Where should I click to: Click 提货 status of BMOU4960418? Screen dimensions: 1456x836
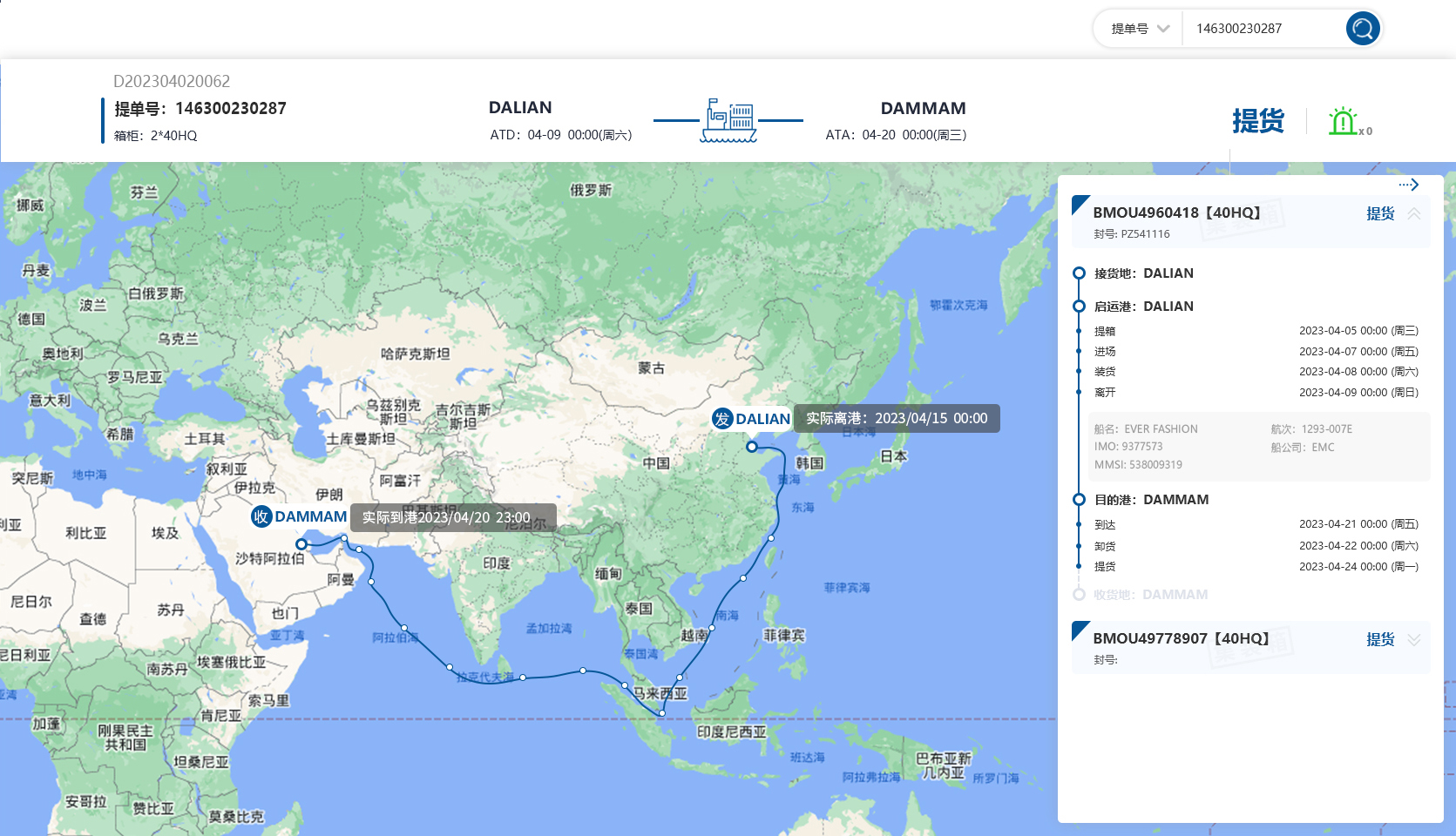tap(1380, 213)
